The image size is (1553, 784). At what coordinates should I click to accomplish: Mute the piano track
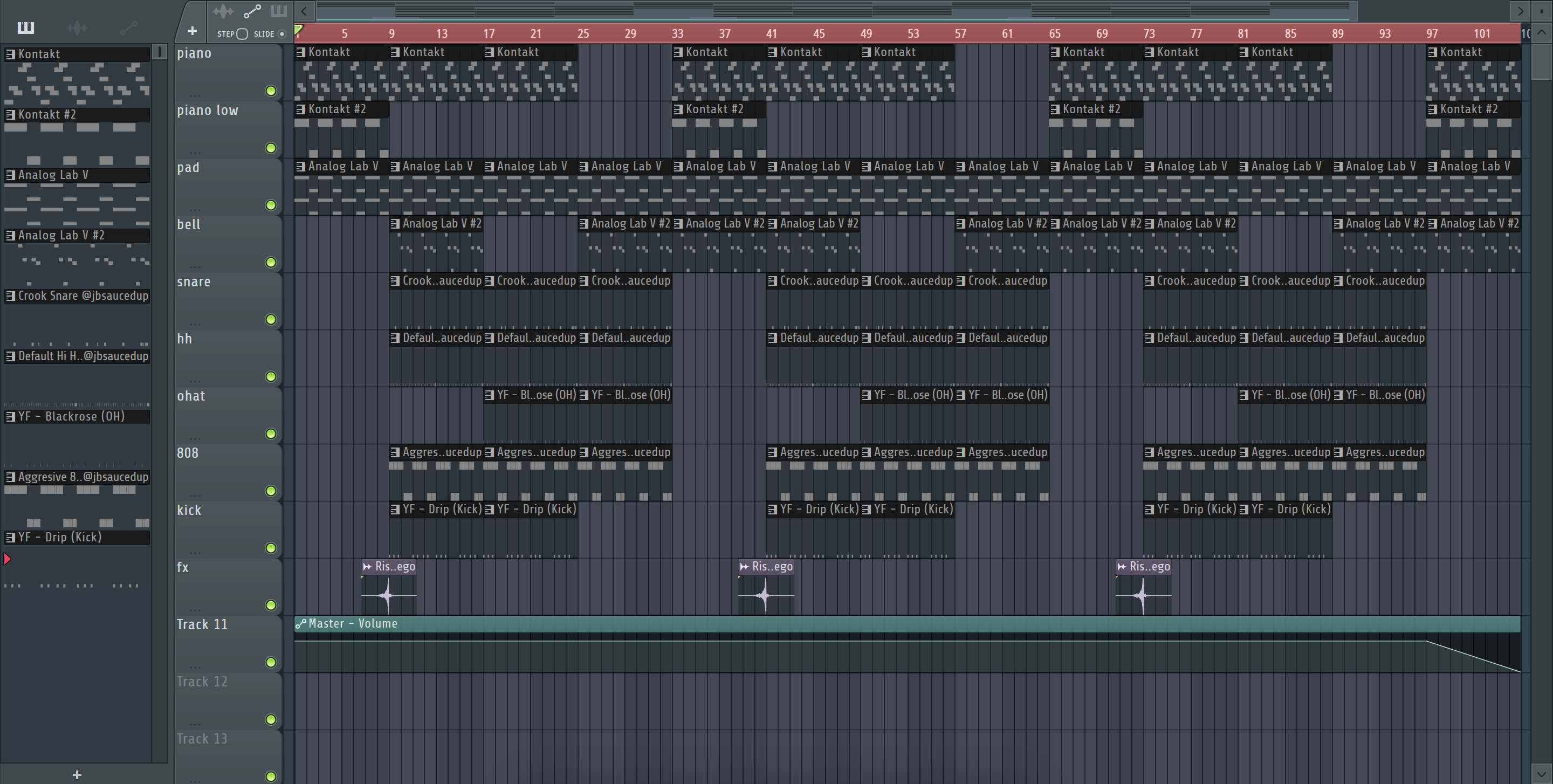[x=271, y=91]
